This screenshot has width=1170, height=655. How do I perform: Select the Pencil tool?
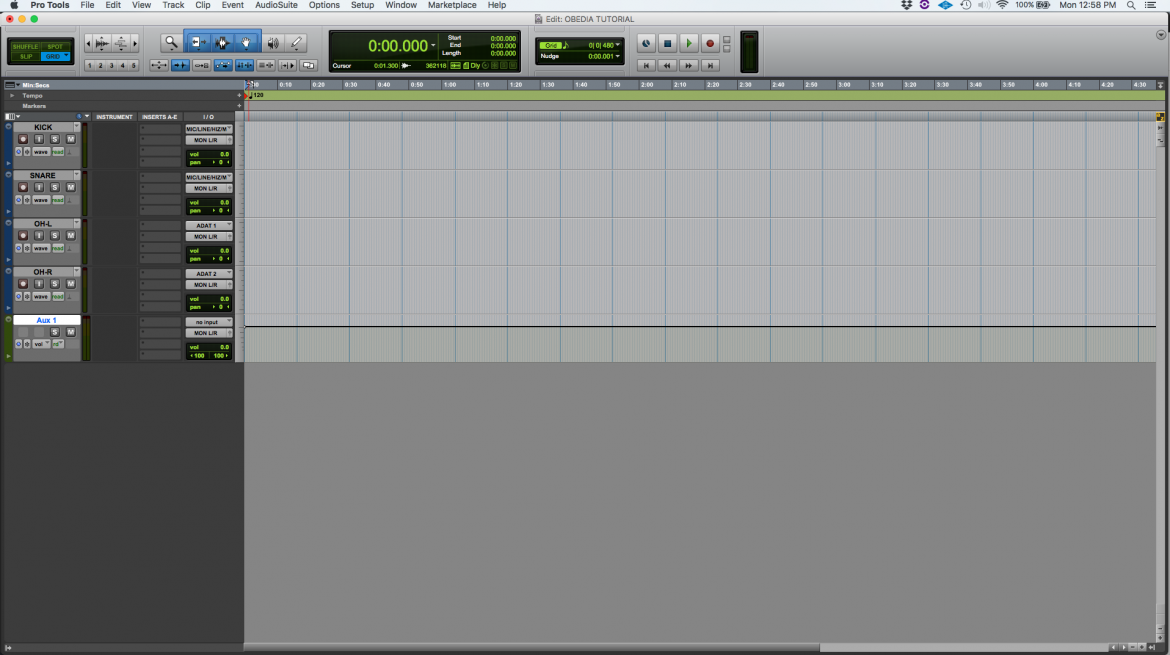click(296, 42)
